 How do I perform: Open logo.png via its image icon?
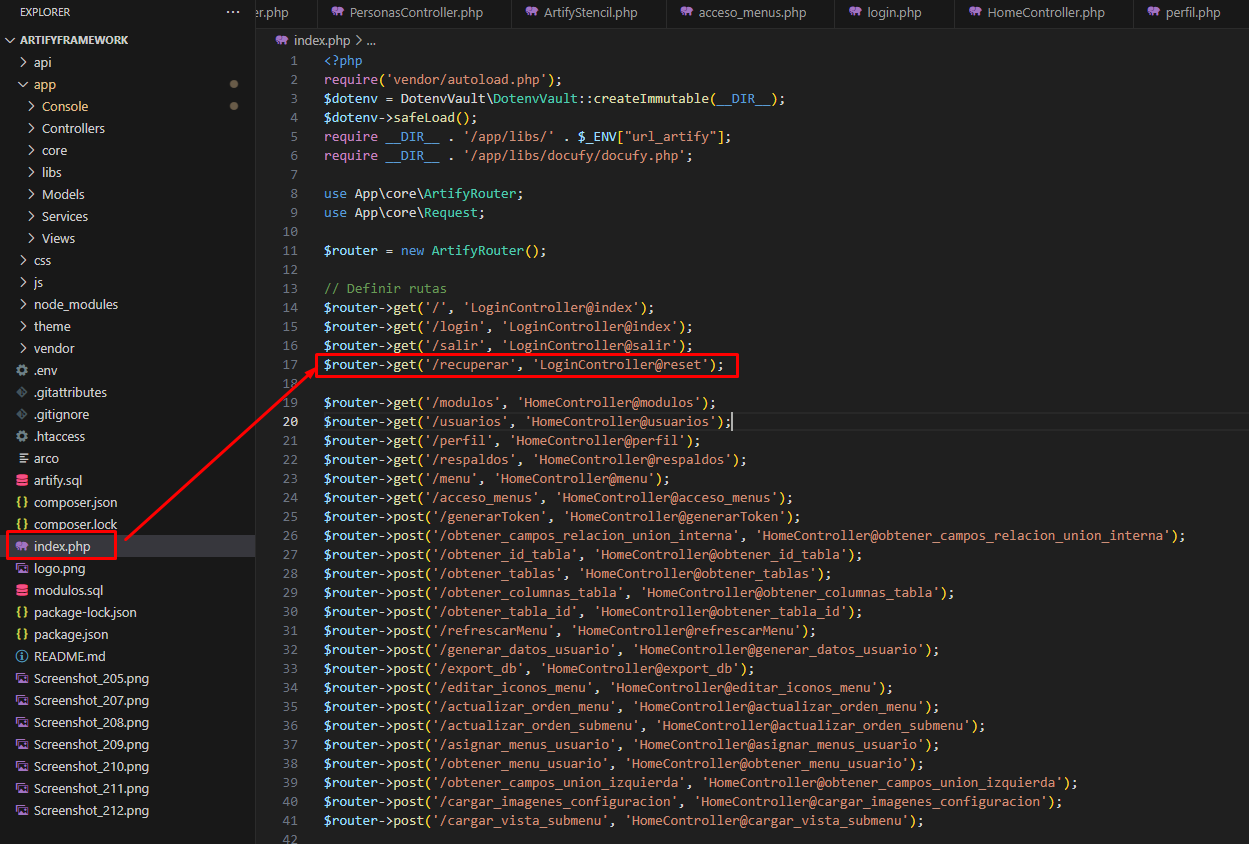tap(22, 568)
